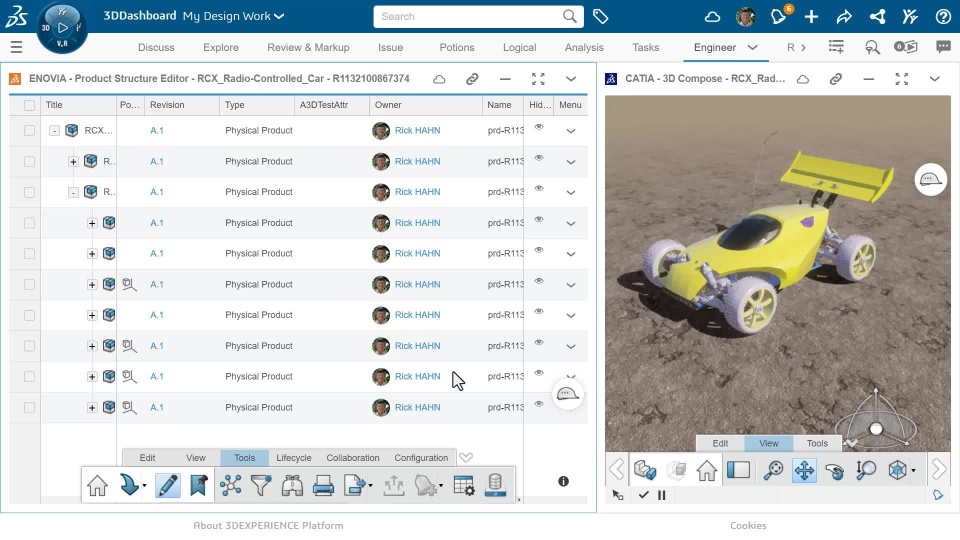The width and height of the screenshot is (960, 540).
Task: Toggle the eye icon on RCX... row
Action: (x=539, y=127)
